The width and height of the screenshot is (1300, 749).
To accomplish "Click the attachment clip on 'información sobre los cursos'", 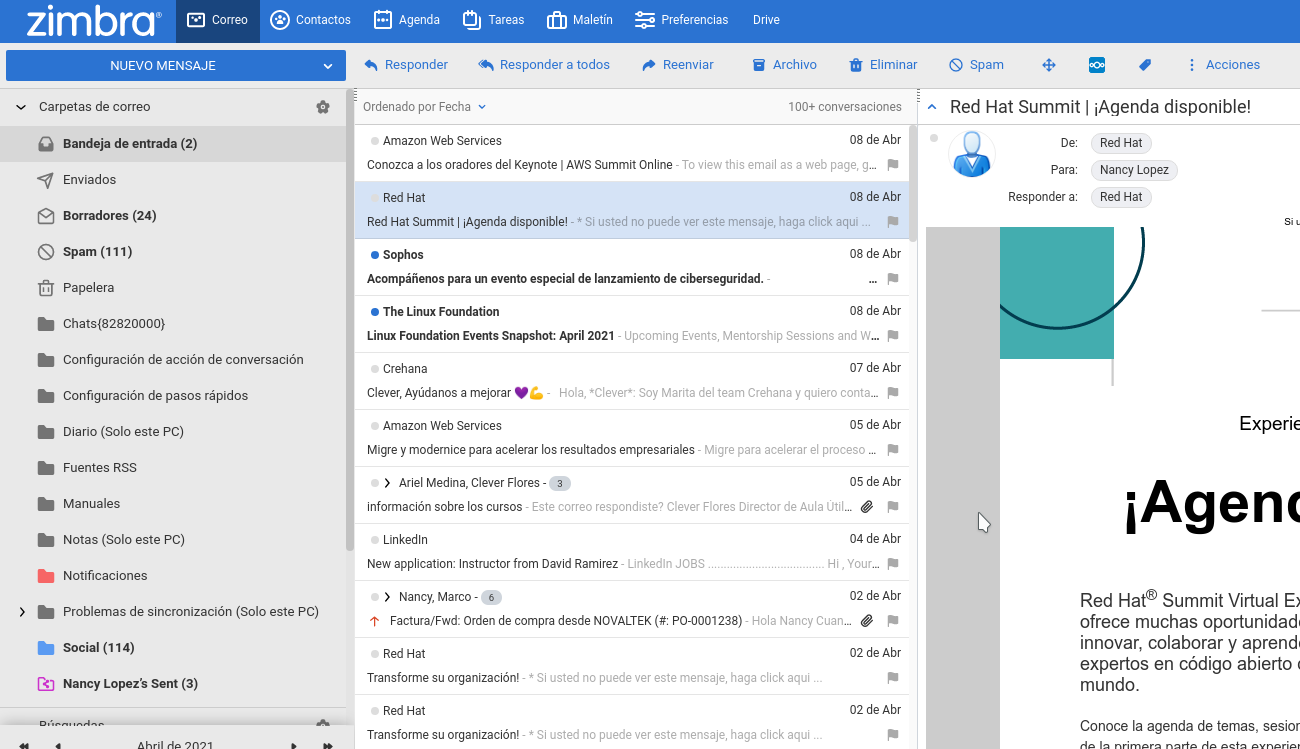I will (x=867, y=507).
